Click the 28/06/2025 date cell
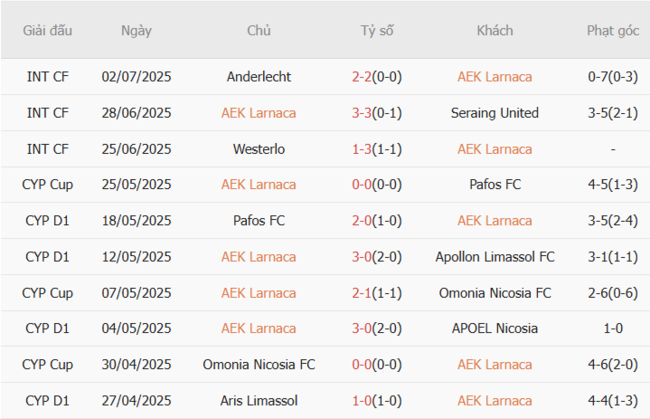The image size is (650, 419). 136,113
